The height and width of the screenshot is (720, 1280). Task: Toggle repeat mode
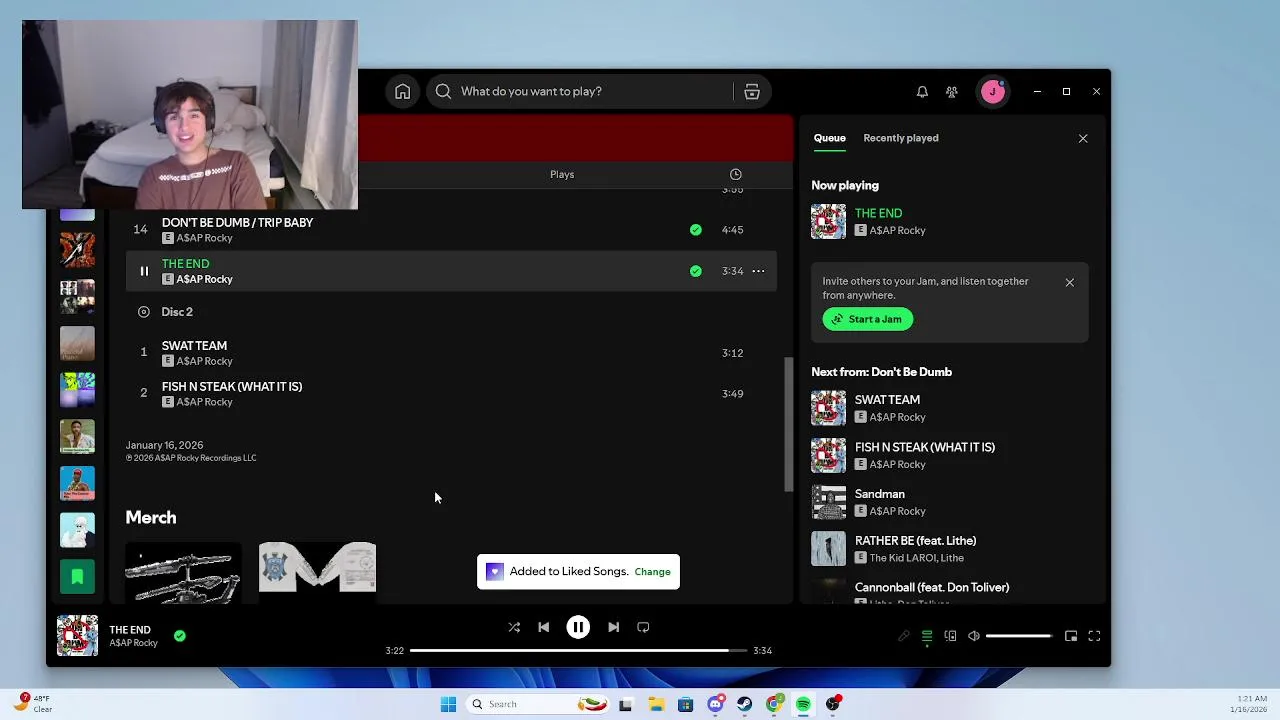tap(643, 627)
